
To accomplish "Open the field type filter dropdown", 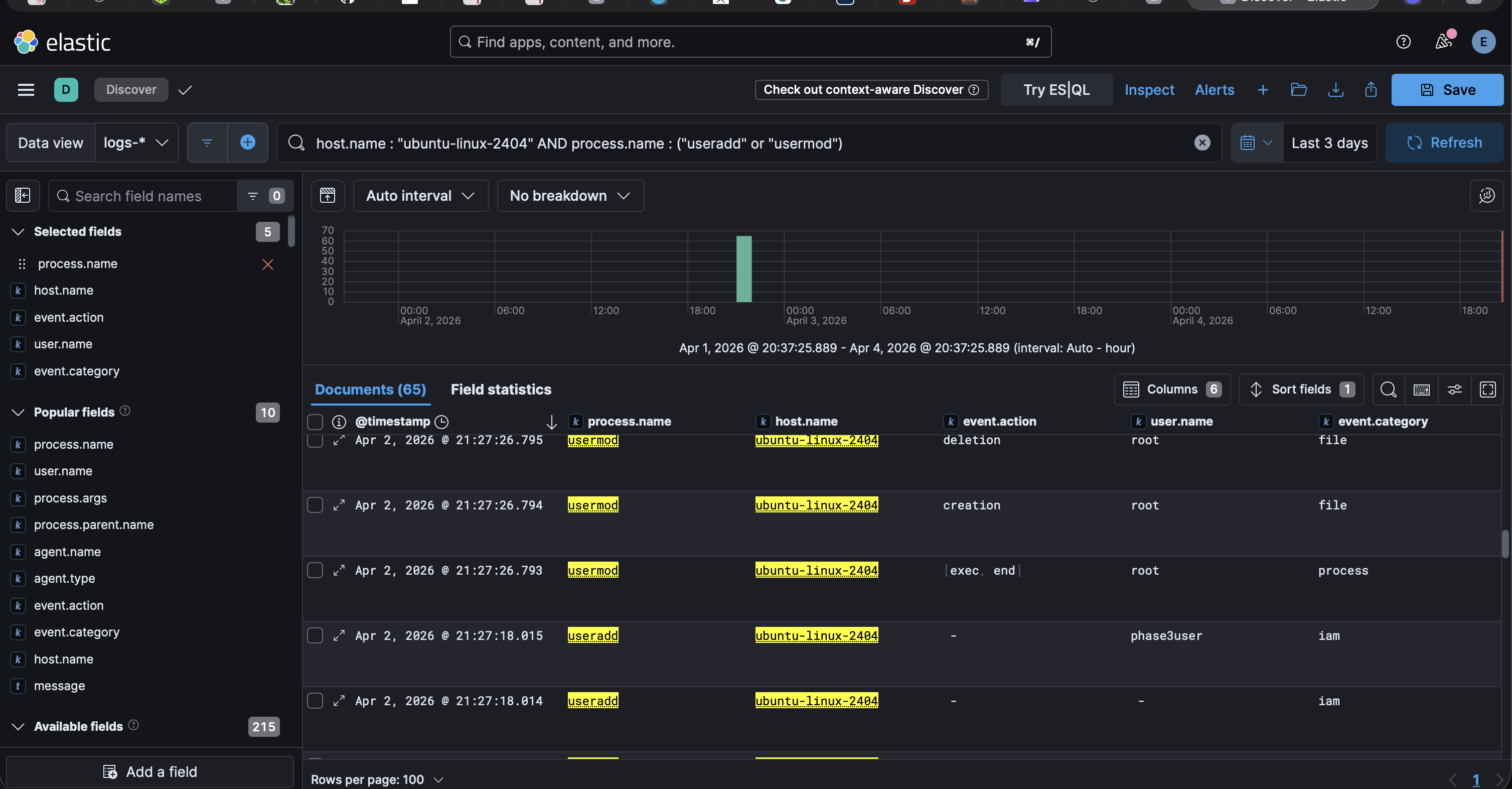I will [x=265, y=195].
